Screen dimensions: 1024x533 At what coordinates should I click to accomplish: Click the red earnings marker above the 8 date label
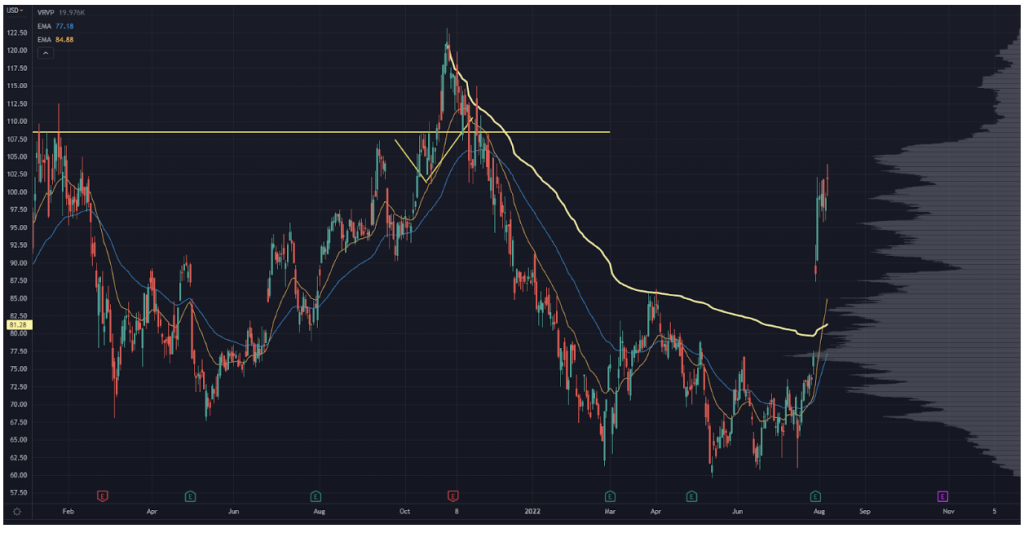click(x=453, y=496)
